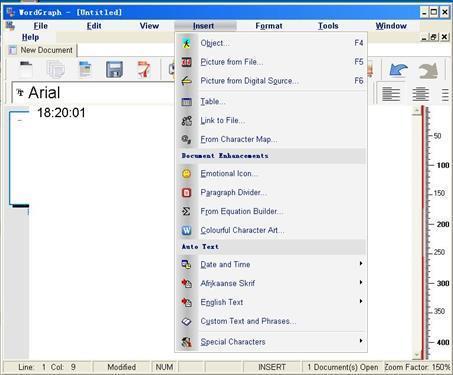Open the Help menu

pos(31,37)
